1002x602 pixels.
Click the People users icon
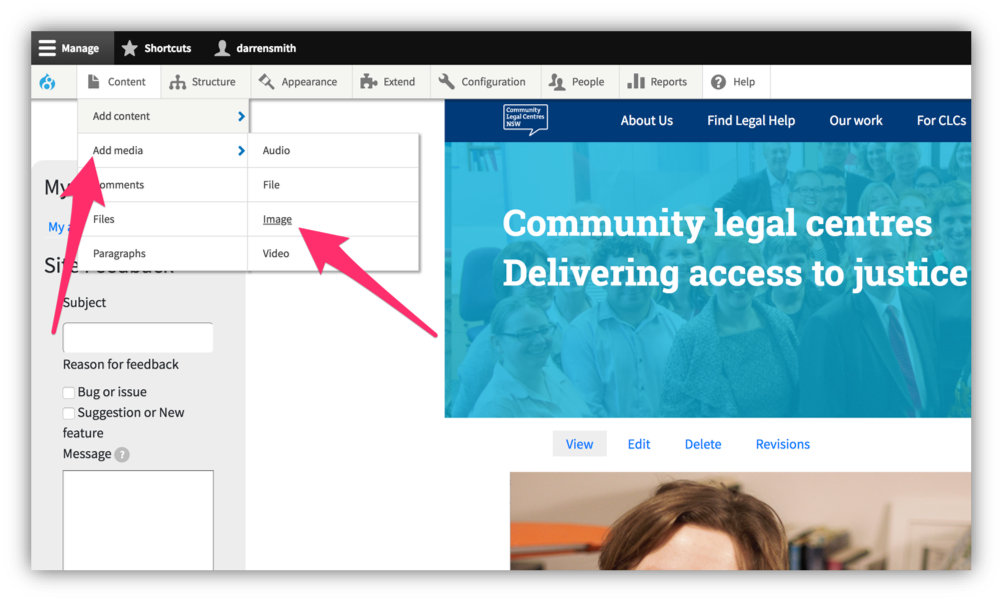[x=557, y=82]
